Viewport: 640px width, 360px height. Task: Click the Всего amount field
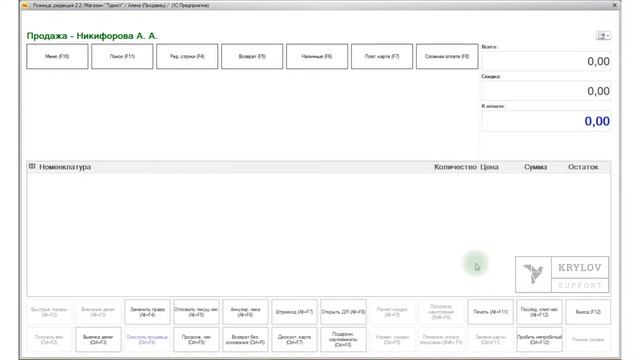pyautogui.click(x=546, y=61)
